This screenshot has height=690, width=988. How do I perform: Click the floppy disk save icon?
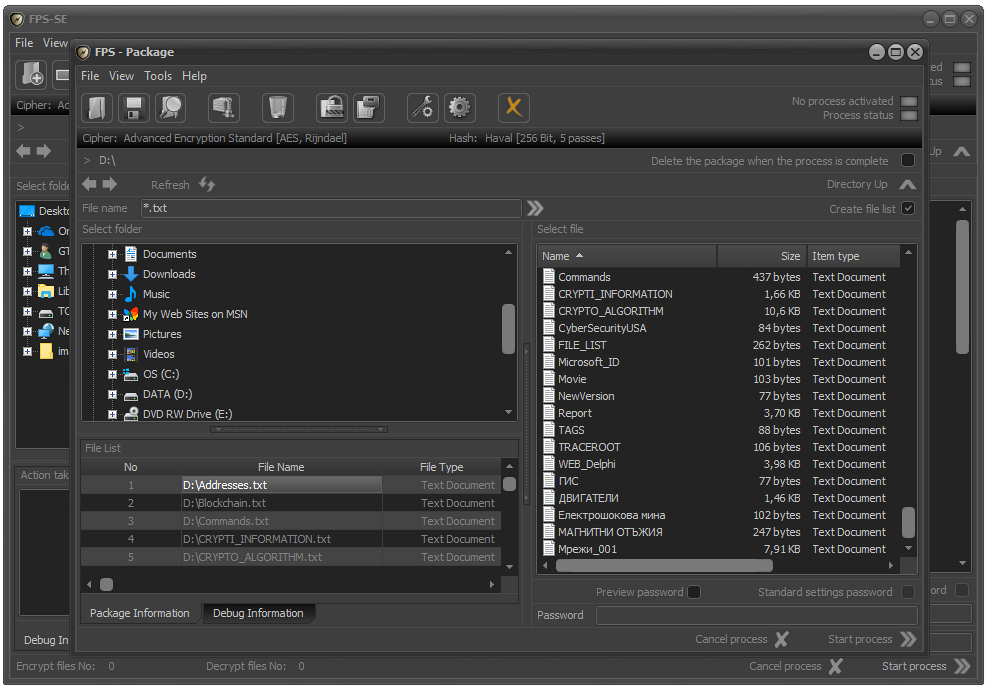135,107
